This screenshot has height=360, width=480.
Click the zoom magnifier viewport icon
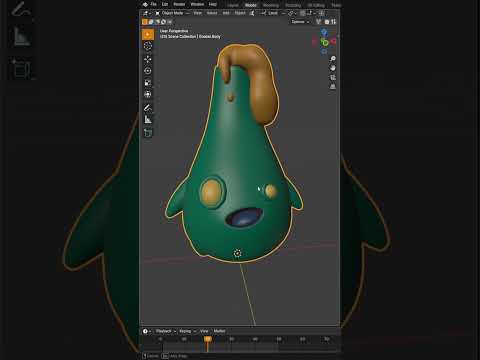tap(332, 59)
